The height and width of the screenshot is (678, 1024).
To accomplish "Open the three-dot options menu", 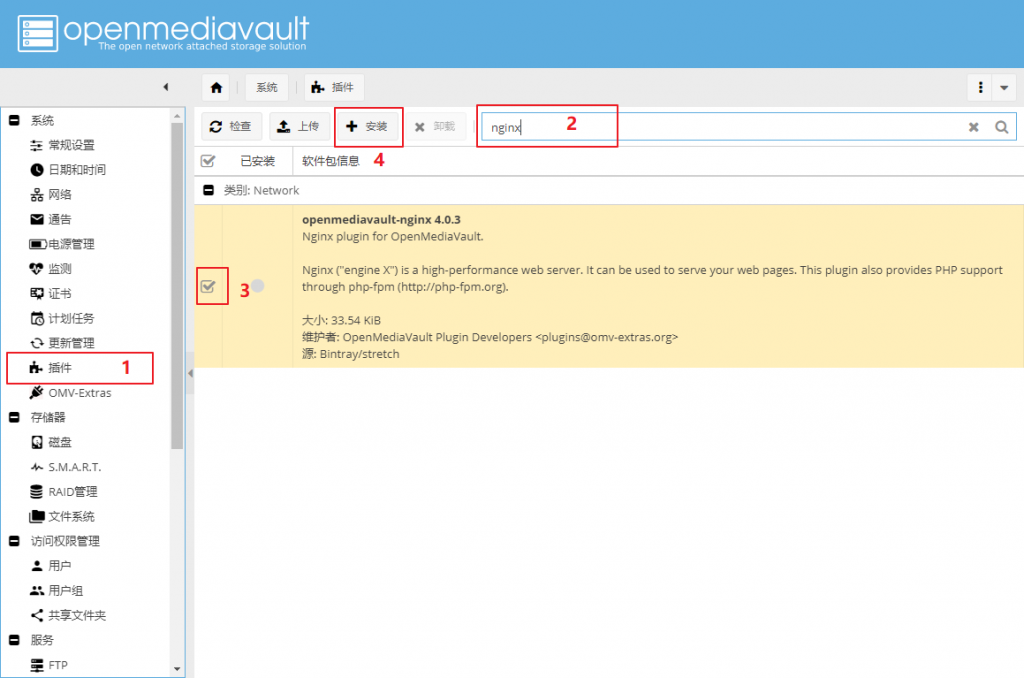I will click(x=980, y=88).
